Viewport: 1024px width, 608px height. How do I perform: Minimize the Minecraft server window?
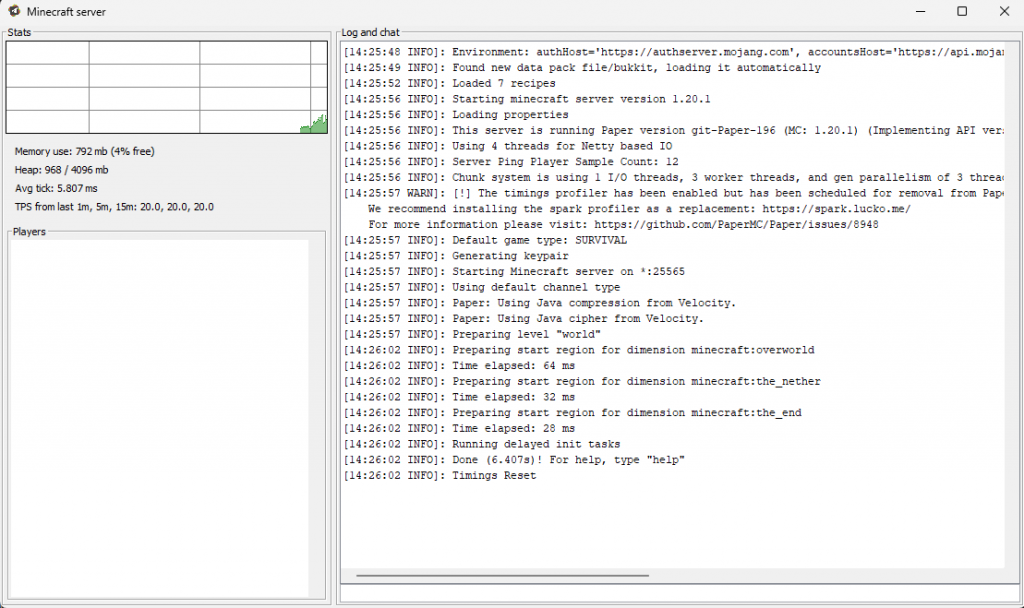[x=921, y=11]
